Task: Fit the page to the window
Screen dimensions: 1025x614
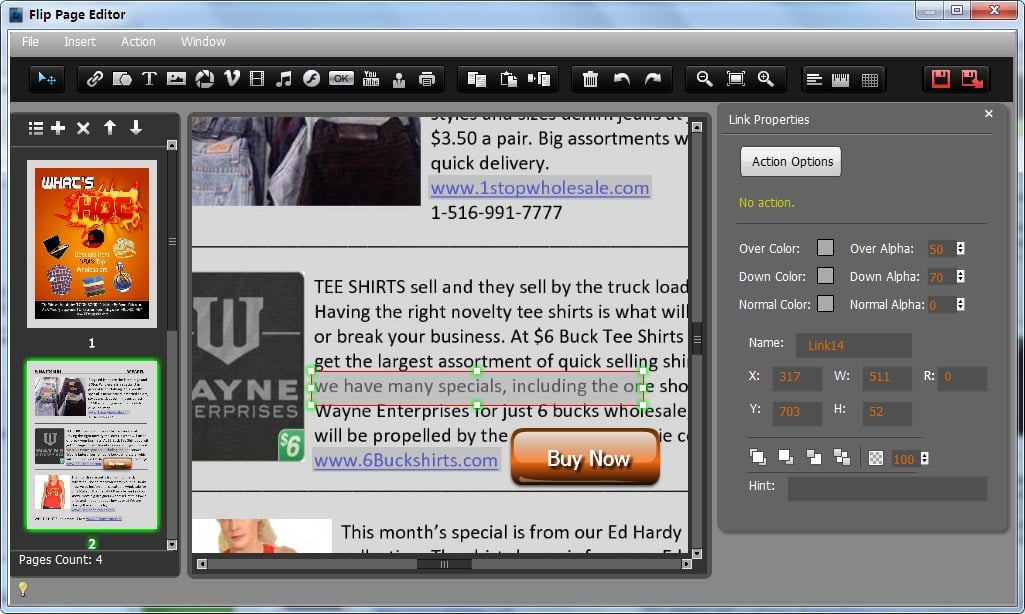Action: (x=735, y=79)
